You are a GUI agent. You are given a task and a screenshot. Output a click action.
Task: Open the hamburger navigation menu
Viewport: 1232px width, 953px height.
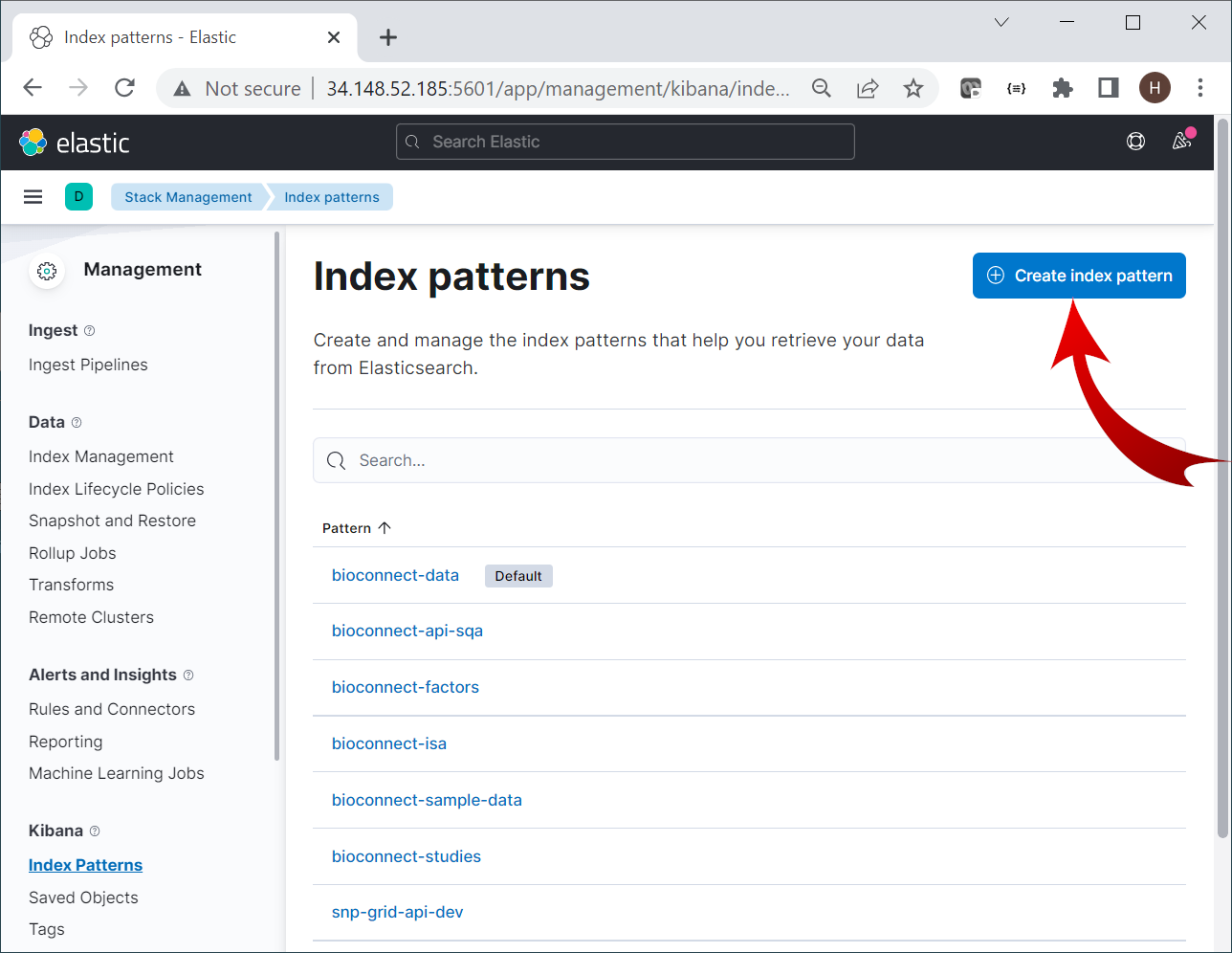(x=33, y=197)
